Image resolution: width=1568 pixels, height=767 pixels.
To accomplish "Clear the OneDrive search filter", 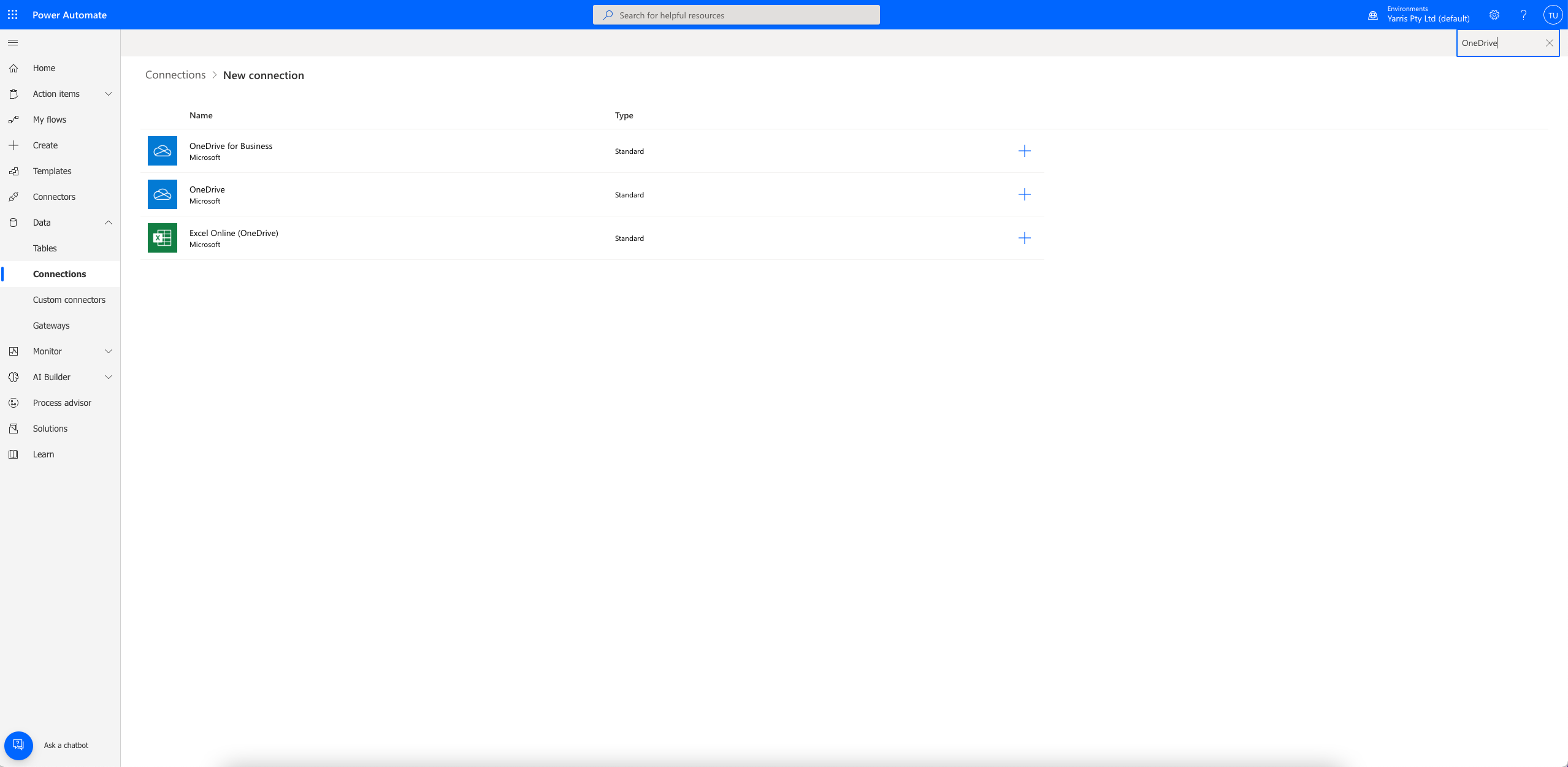I will tap(1549, 43).
